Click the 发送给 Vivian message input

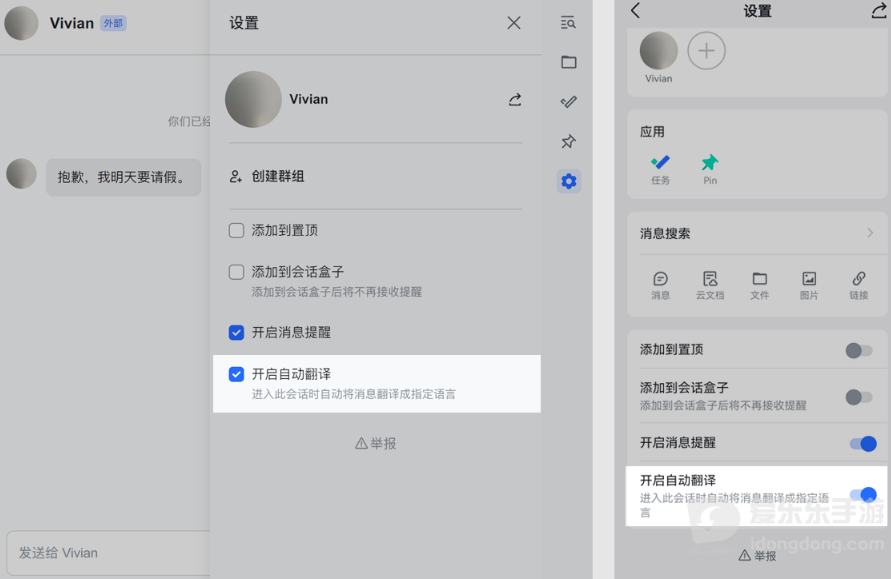109,553
